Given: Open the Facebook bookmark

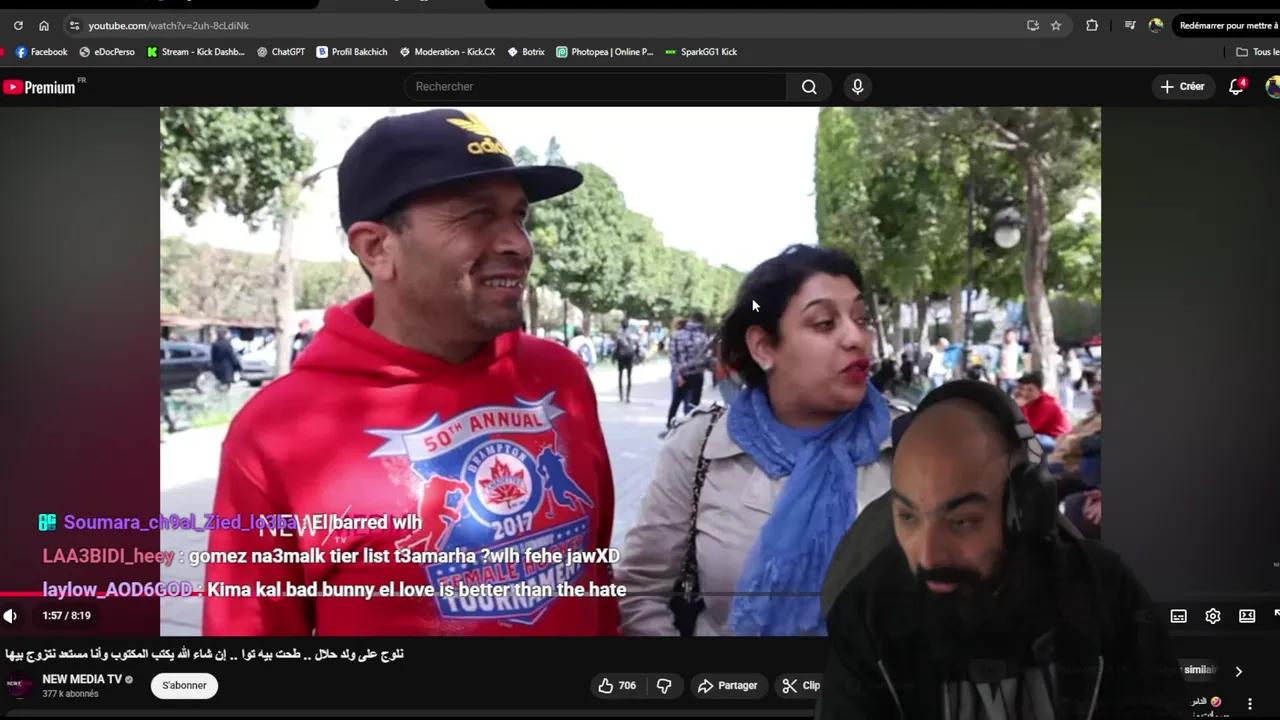Looking at the screenshot, I should 41,52.
